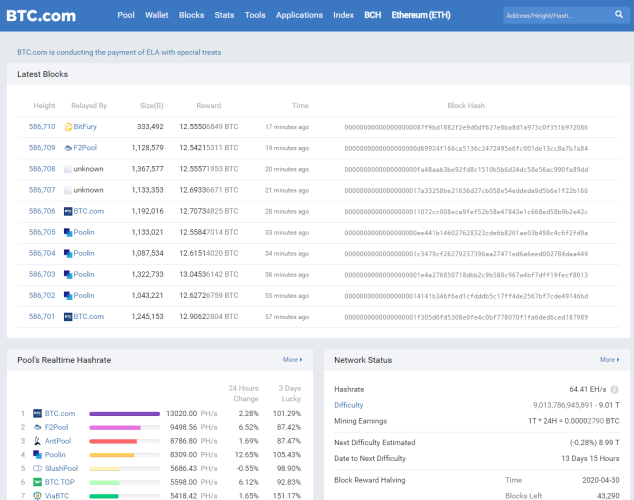
Task: Click the search magnifier icon
Action: coord(619,15)
